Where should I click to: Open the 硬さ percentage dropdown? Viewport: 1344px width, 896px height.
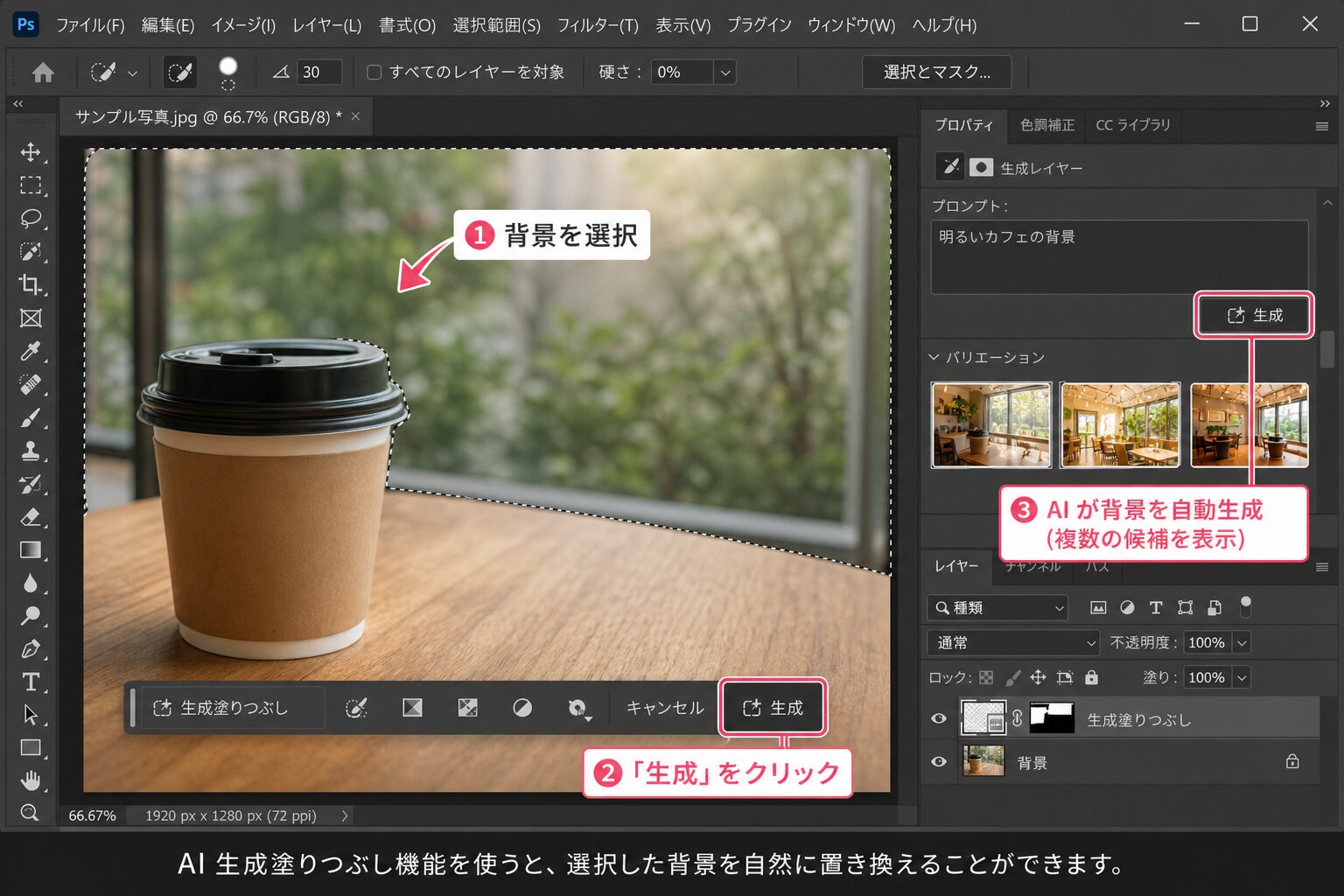(724, 73)
